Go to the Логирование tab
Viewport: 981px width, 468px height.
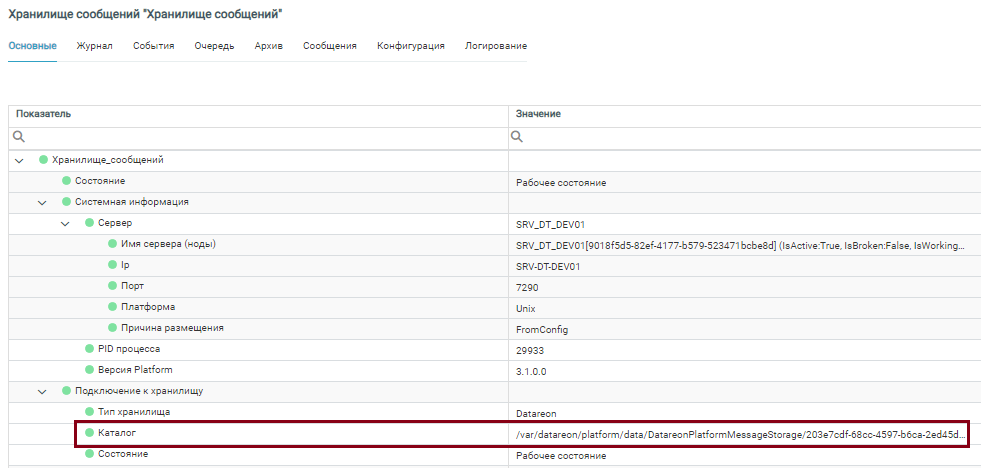tap(495, 46)
